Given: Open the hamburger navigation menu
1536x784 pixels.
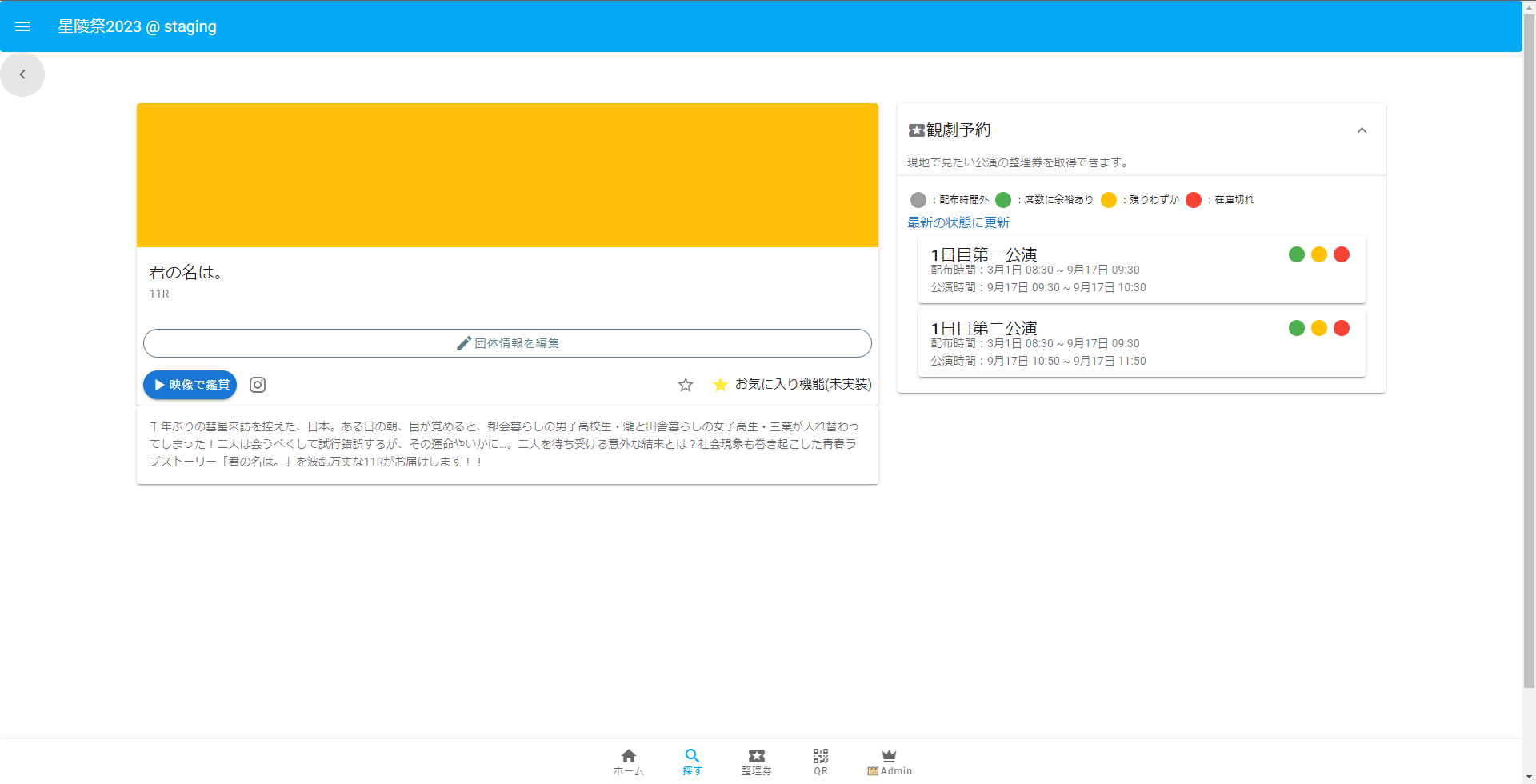Looking at the screenshot, I should tap(22, 26).
